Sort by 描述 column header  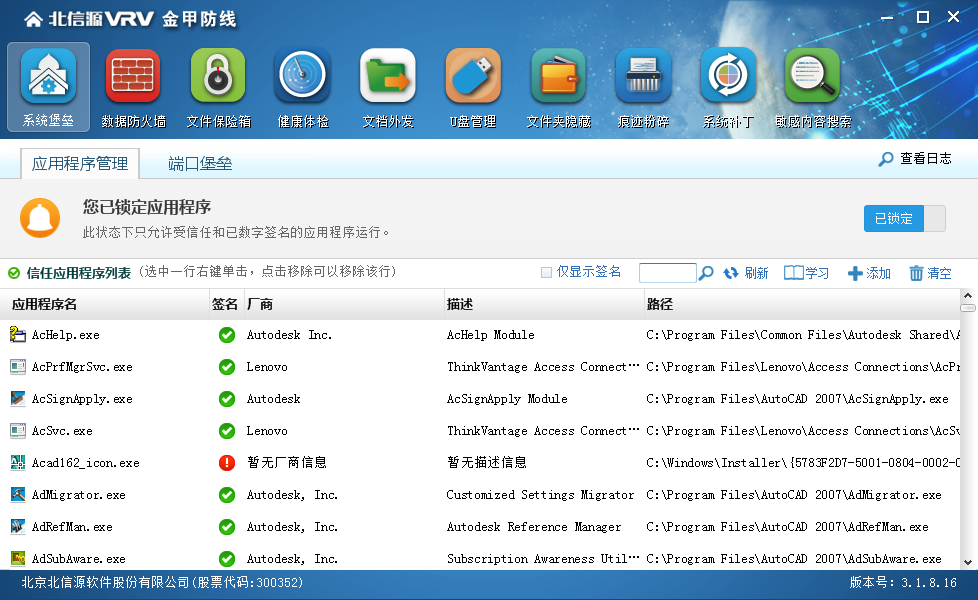point(544,304)
